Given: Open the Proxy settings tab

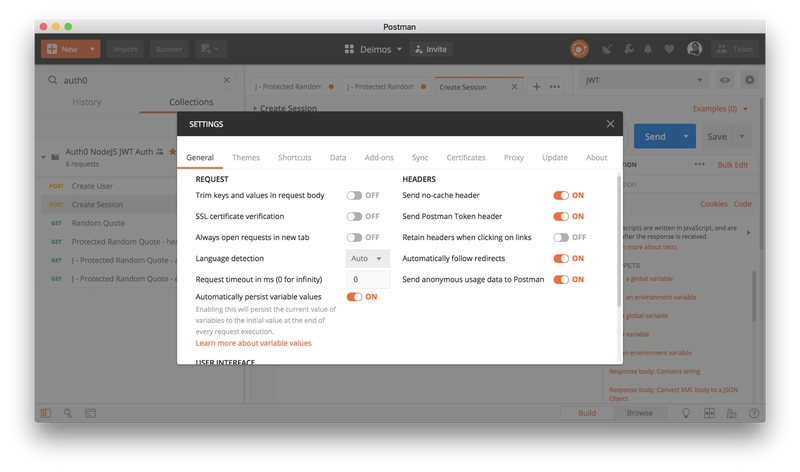Looking at the screenshot, I should [x=514, y=158].
